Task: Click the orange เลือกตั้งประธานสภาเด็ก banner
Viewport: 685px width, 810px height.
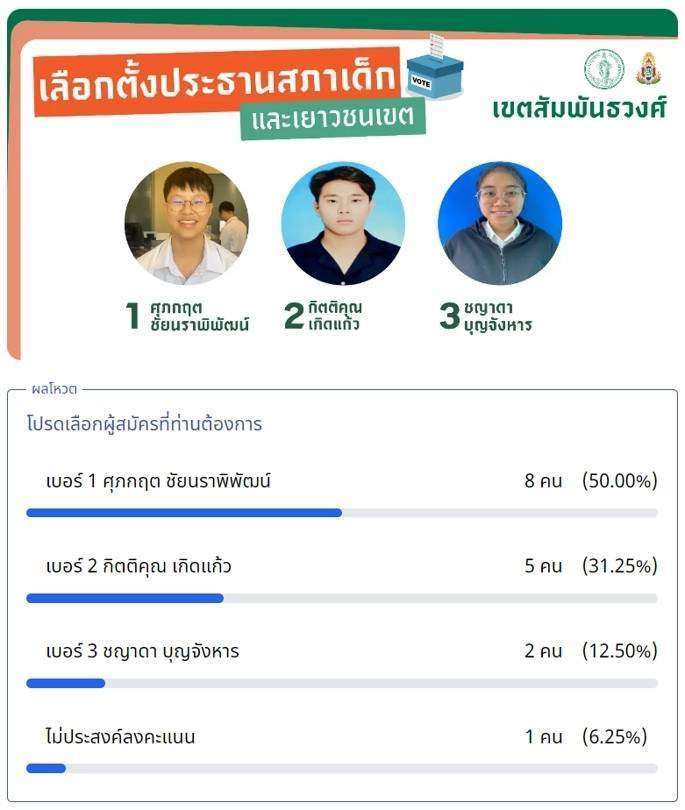Action: tap(218, 82)
